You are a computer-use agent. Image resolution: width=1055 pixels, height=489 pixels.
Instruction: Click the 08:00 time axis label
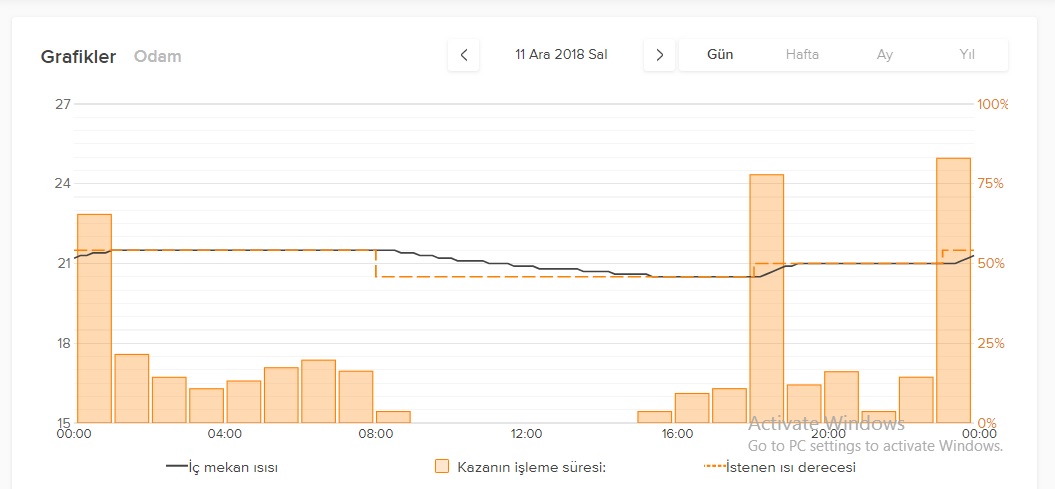click(375, 435)
